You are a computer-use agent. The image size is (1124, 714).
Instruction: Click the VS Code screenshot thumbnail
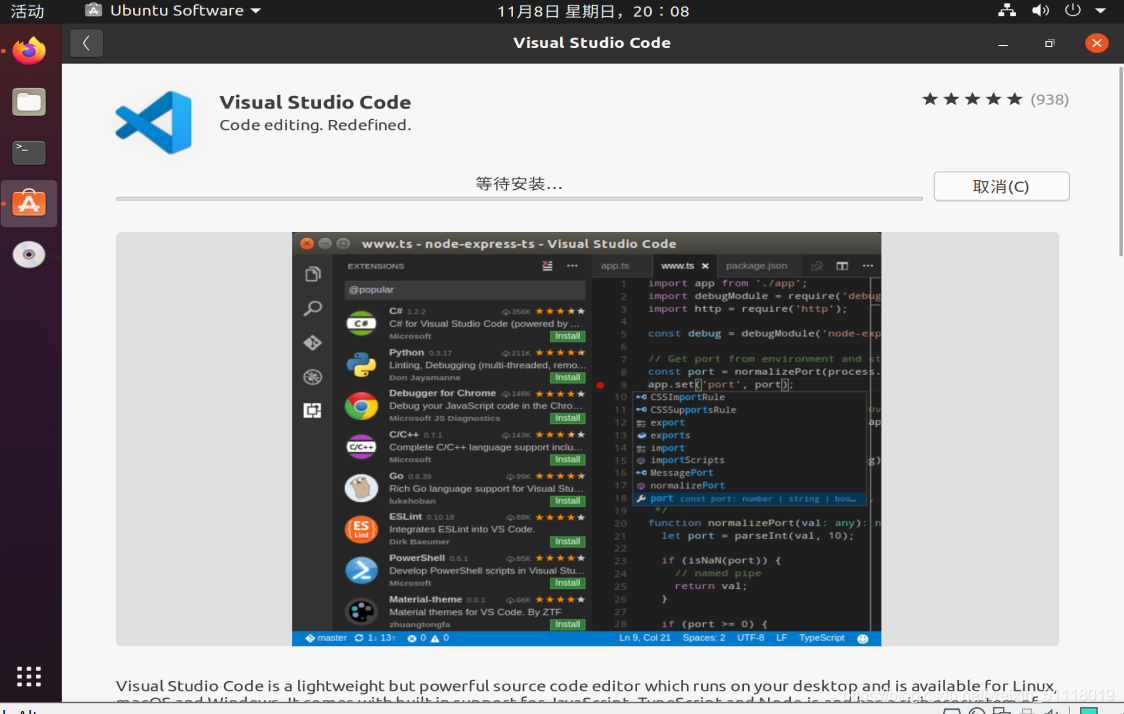tap(586, 439)
